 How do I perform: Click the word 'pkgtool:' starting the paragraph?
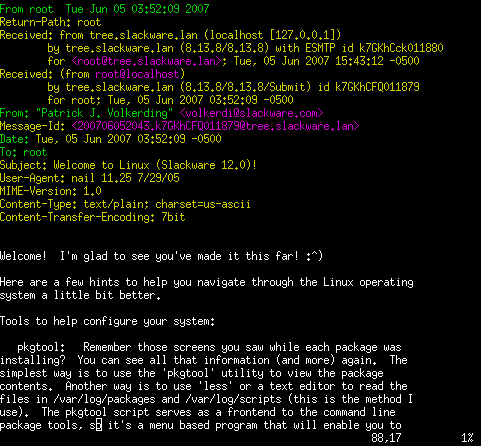click(41, 348)
